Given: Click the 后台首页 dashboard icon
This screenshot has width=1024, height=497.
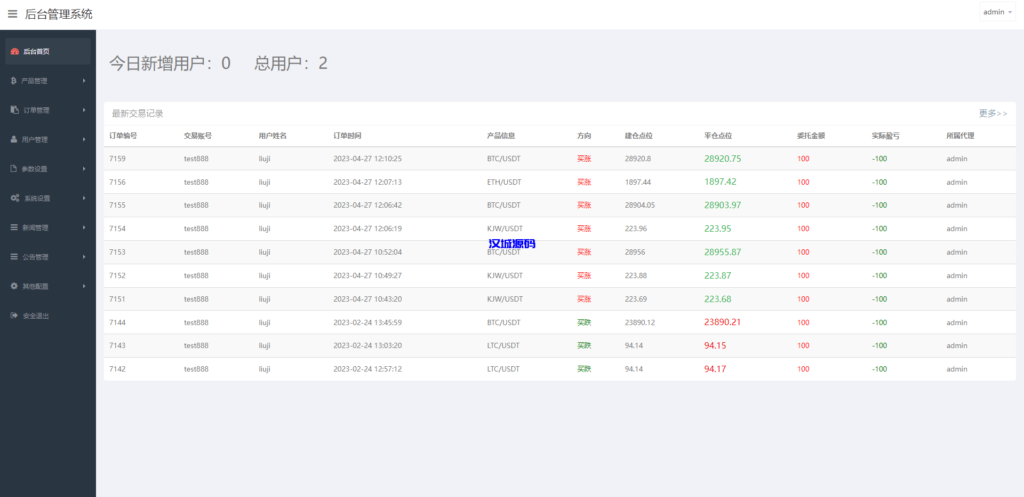Looking at the screenshot, I should pos(13,51).
